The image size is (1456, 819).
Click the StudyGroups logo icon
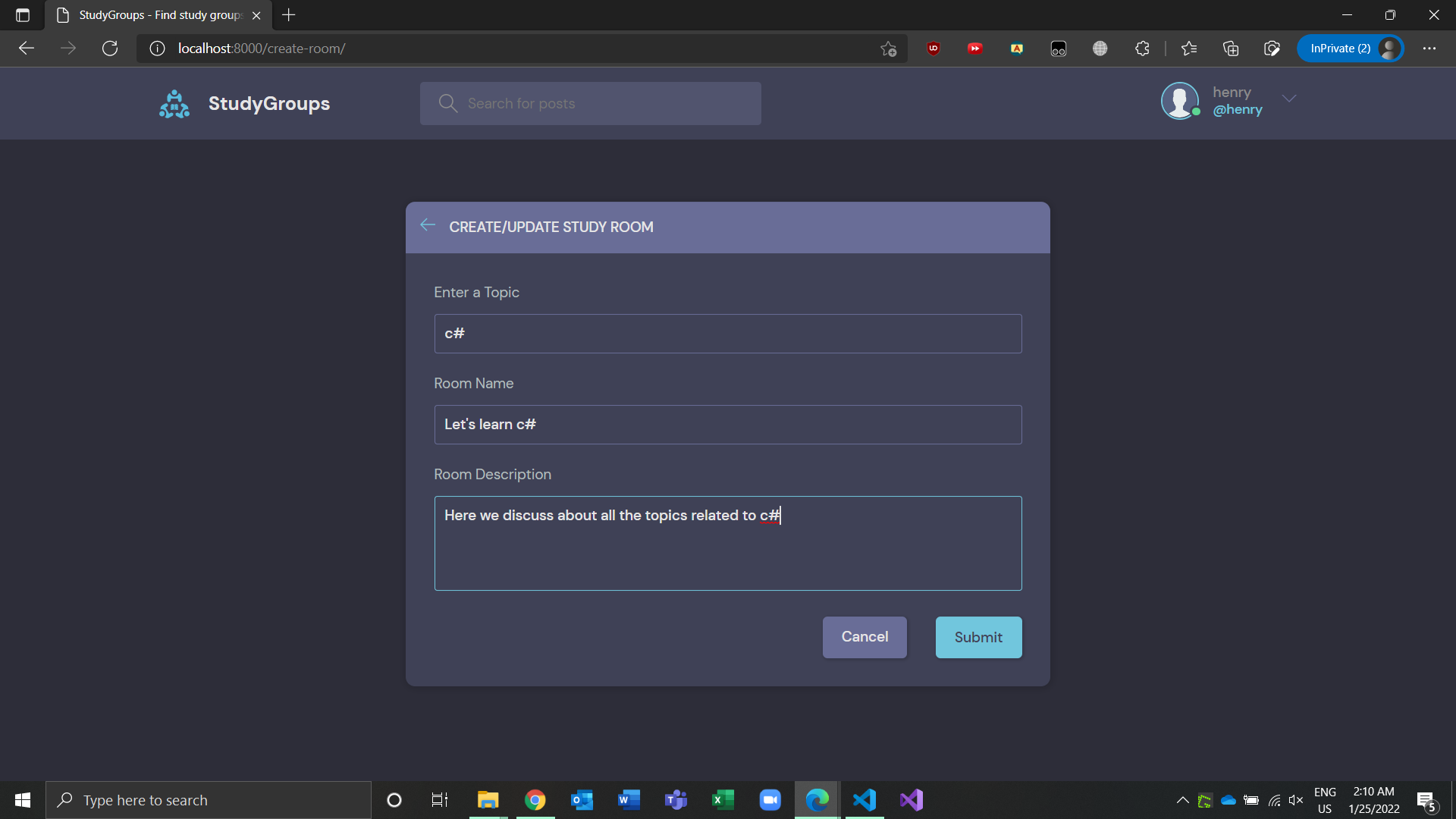[x=174, y=104]
